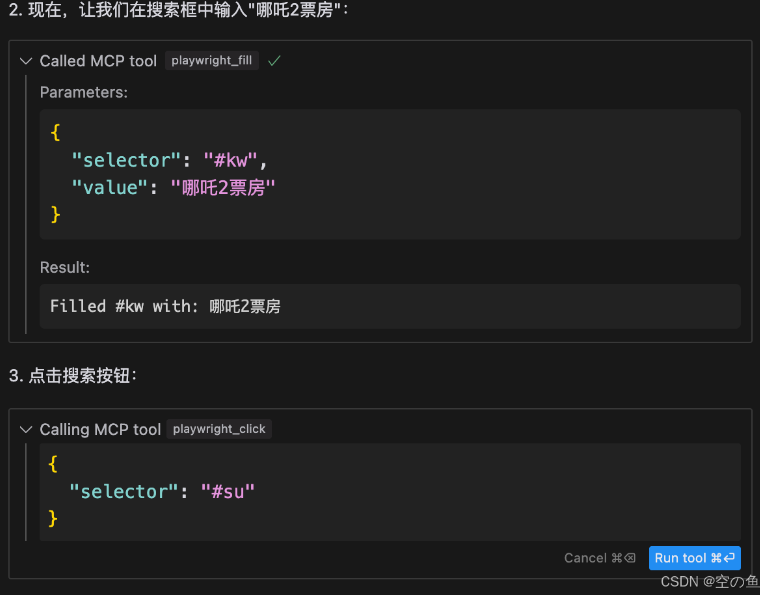Click the "Calling MCP tool" header text
The height and width of the screenshot is (596, 760).
coord(100,429)
